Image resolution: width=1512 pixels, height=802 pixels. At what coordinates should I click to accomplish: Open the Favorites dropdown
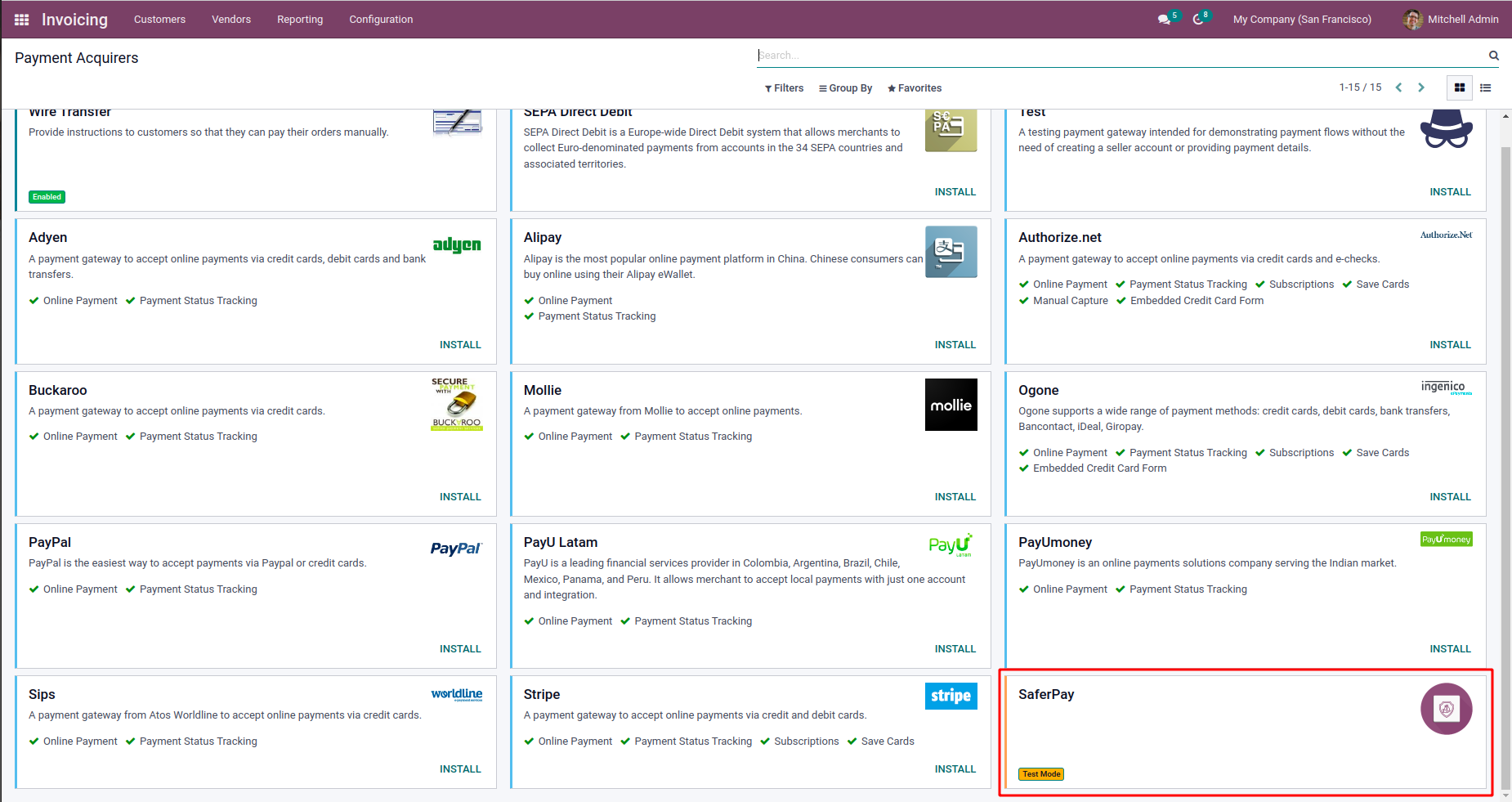click(915, 88)
